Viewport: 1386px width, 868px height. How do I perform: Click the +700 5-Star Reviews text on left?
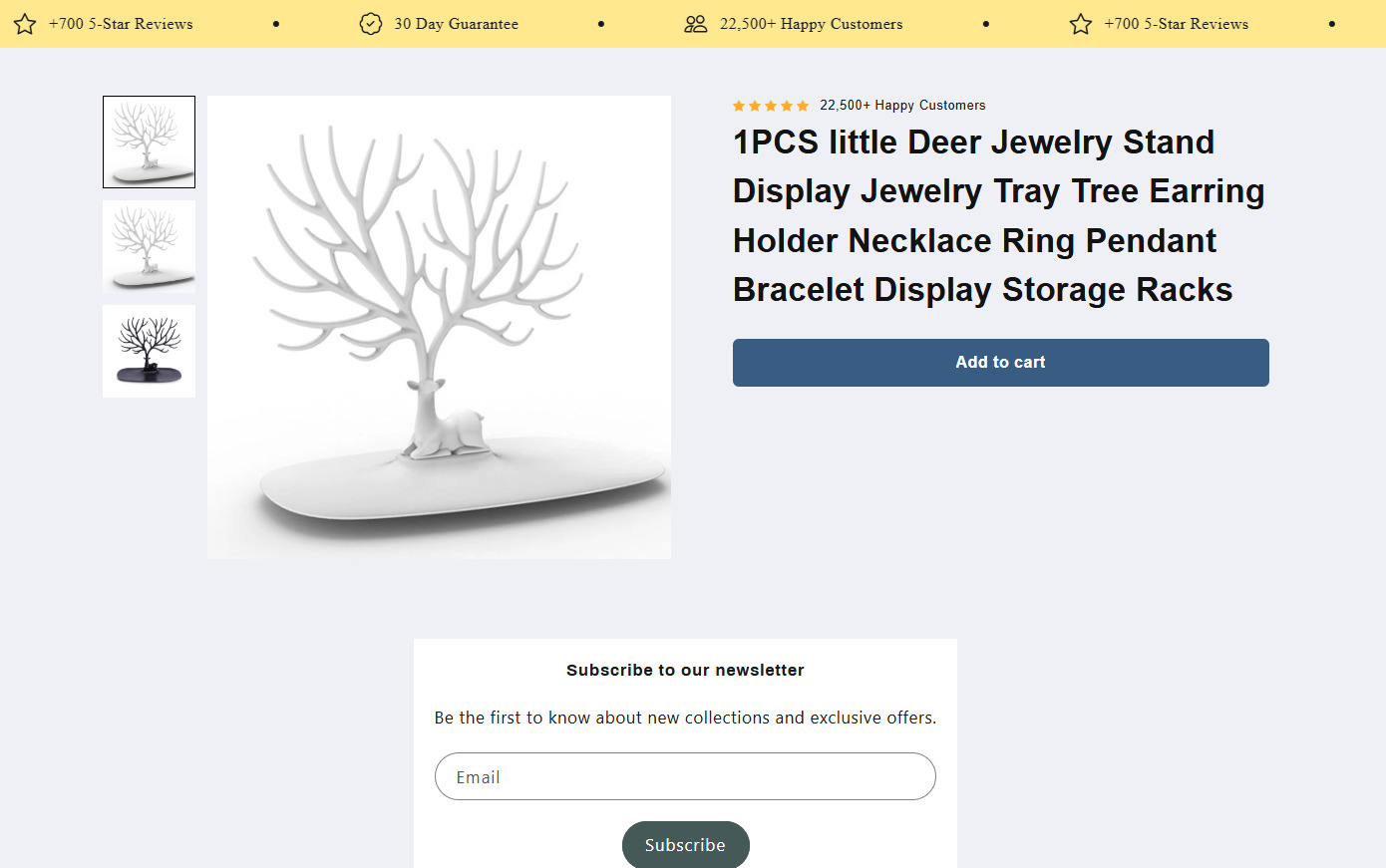(121, 24)
